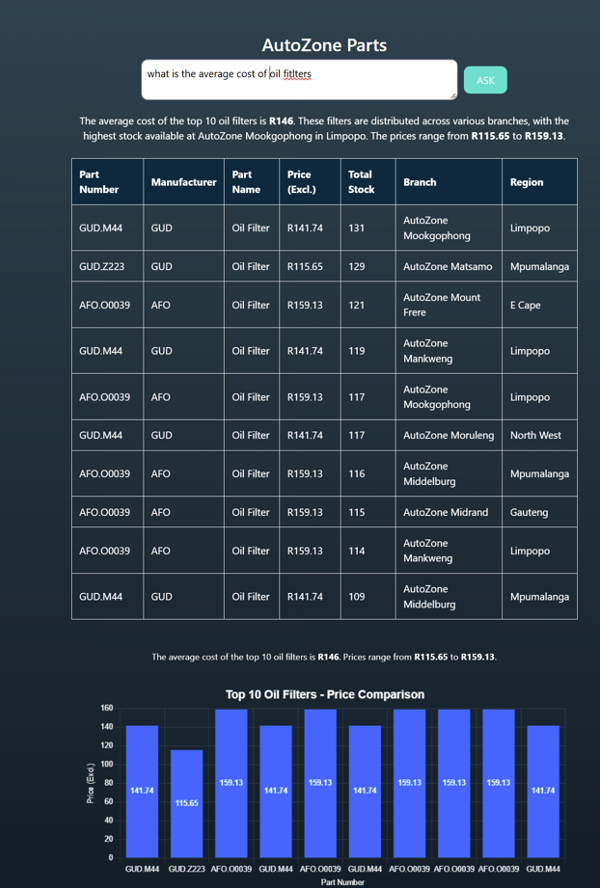600x888 pixels.
Task: Click the question text box containing 'what is the average cost'
Action: (x=299, y=80)
